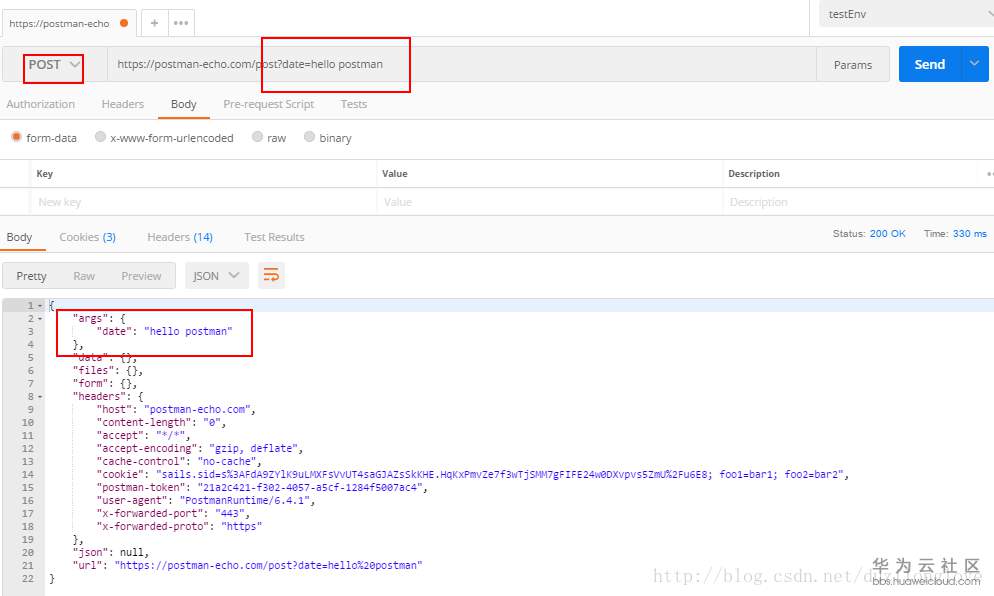
Task: Switch response view to Pretty
Action: click(31, 276)
